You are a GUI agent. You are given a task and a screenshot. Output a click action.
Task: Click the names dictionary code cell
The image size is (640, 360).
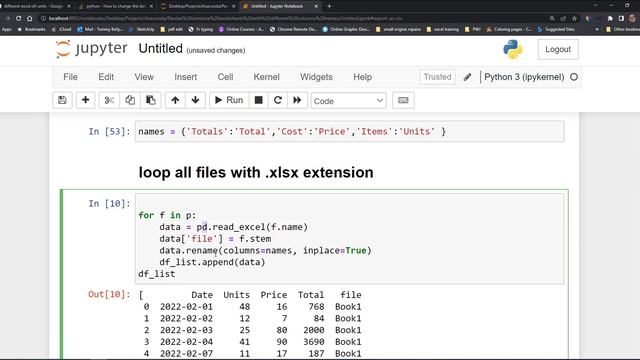tap(350, 131)
